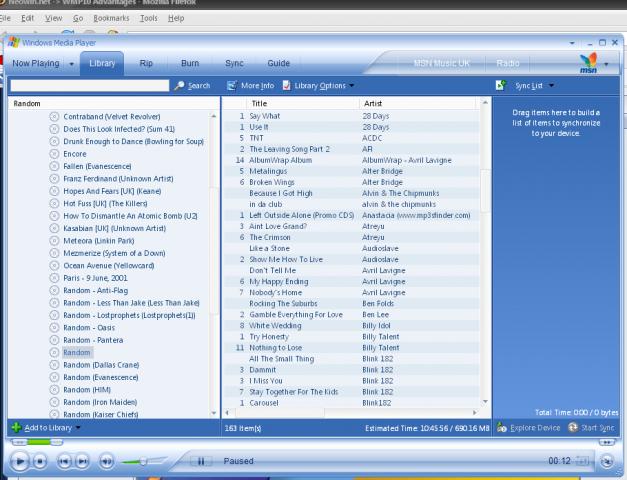
Task: Open the Burn tab
Action: (190, 63)
